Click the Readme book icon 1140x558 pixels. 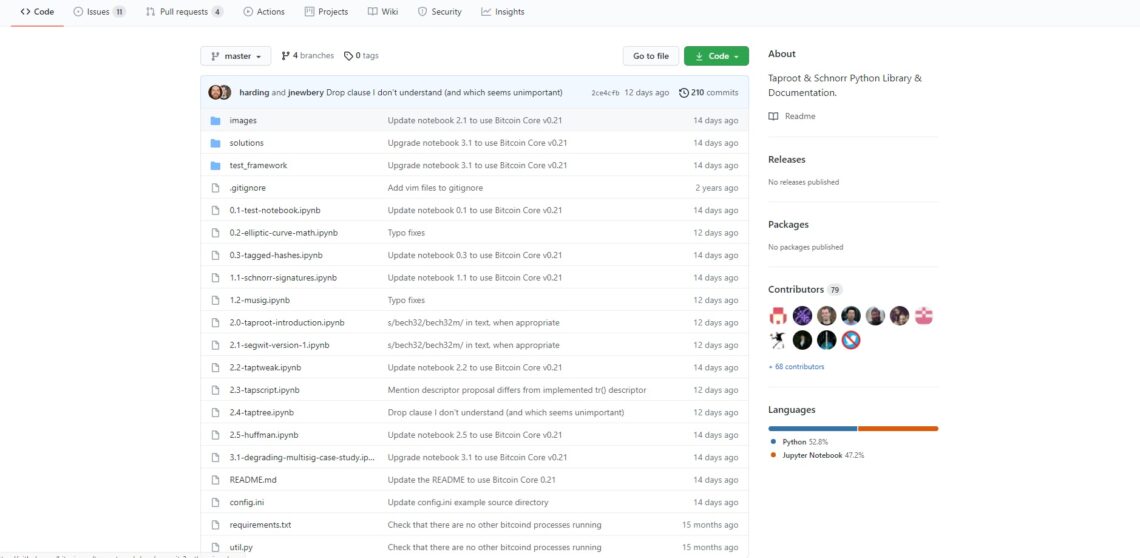773,116
